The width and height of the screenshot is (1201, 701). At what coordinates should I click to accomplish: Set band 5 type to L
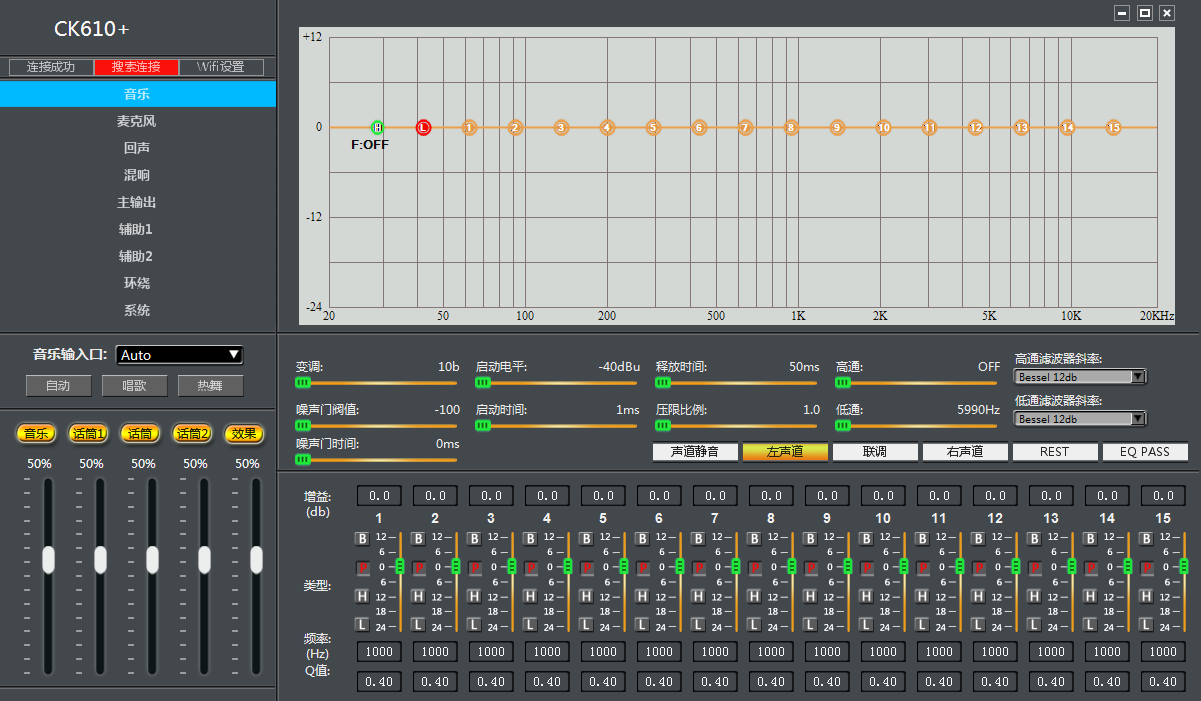[x=587, y=624]
